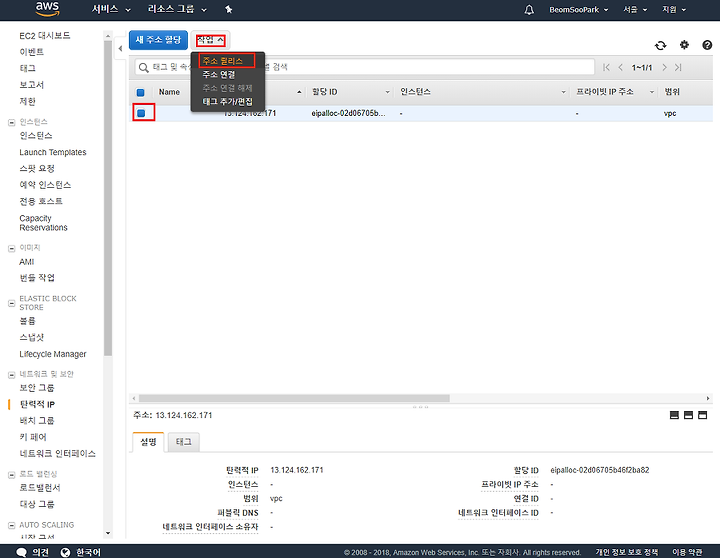This screenshot has height=558, width=720.
Task: Switch to the 설명 tab
Action: (148, 442)
